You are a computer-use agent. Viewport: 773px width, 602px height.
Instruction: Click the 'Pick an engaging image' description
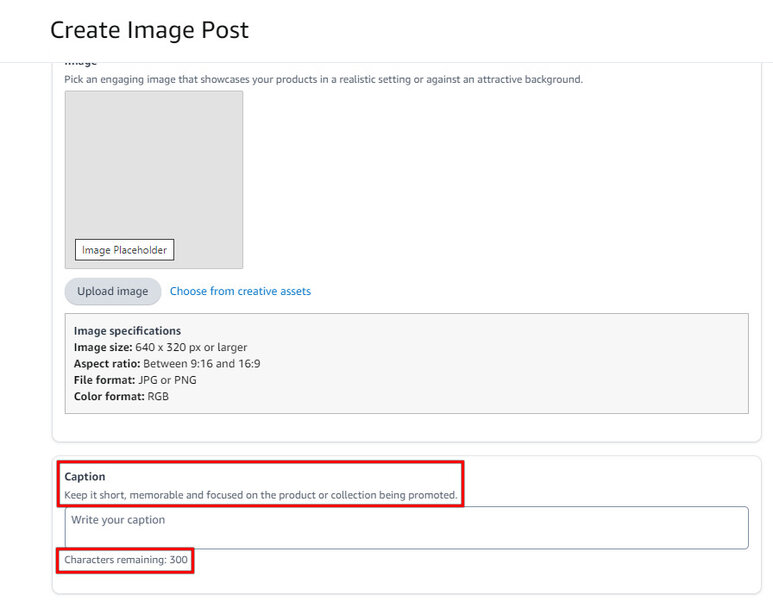pos(323,79)
